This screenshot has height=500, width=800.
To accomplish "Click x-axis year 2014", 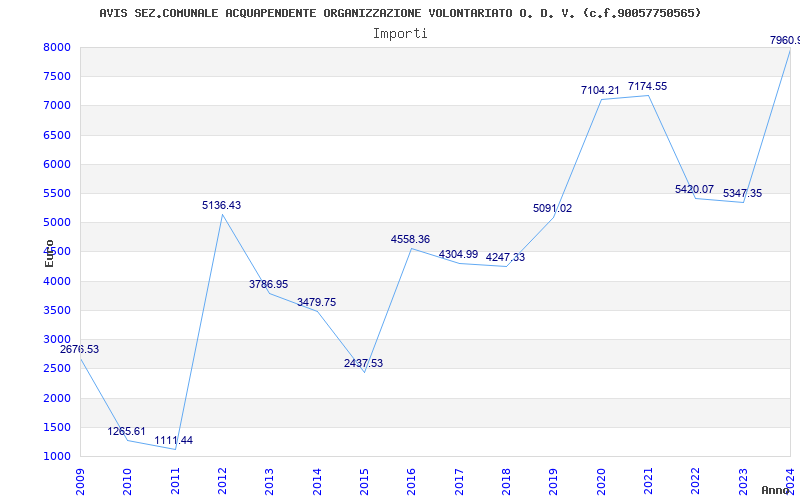I will (x=317, y=481).
